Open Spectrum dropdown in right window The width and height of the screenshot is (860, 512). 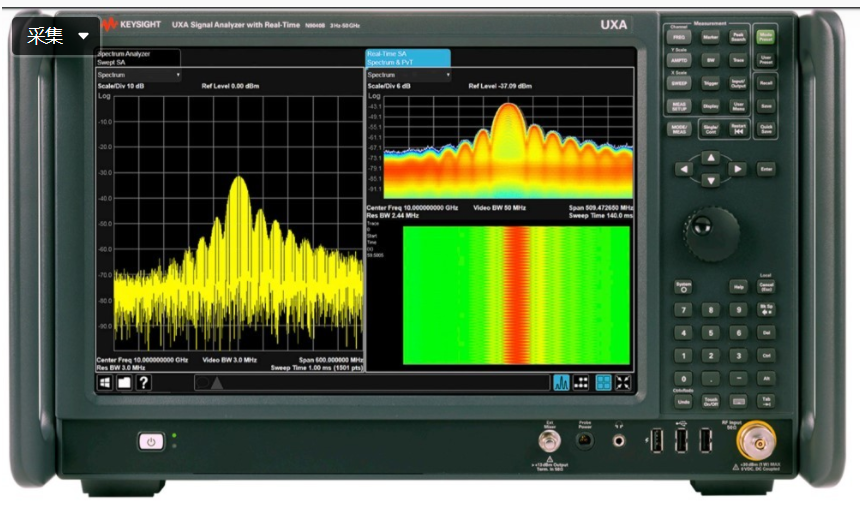click(x=409, y=75)
